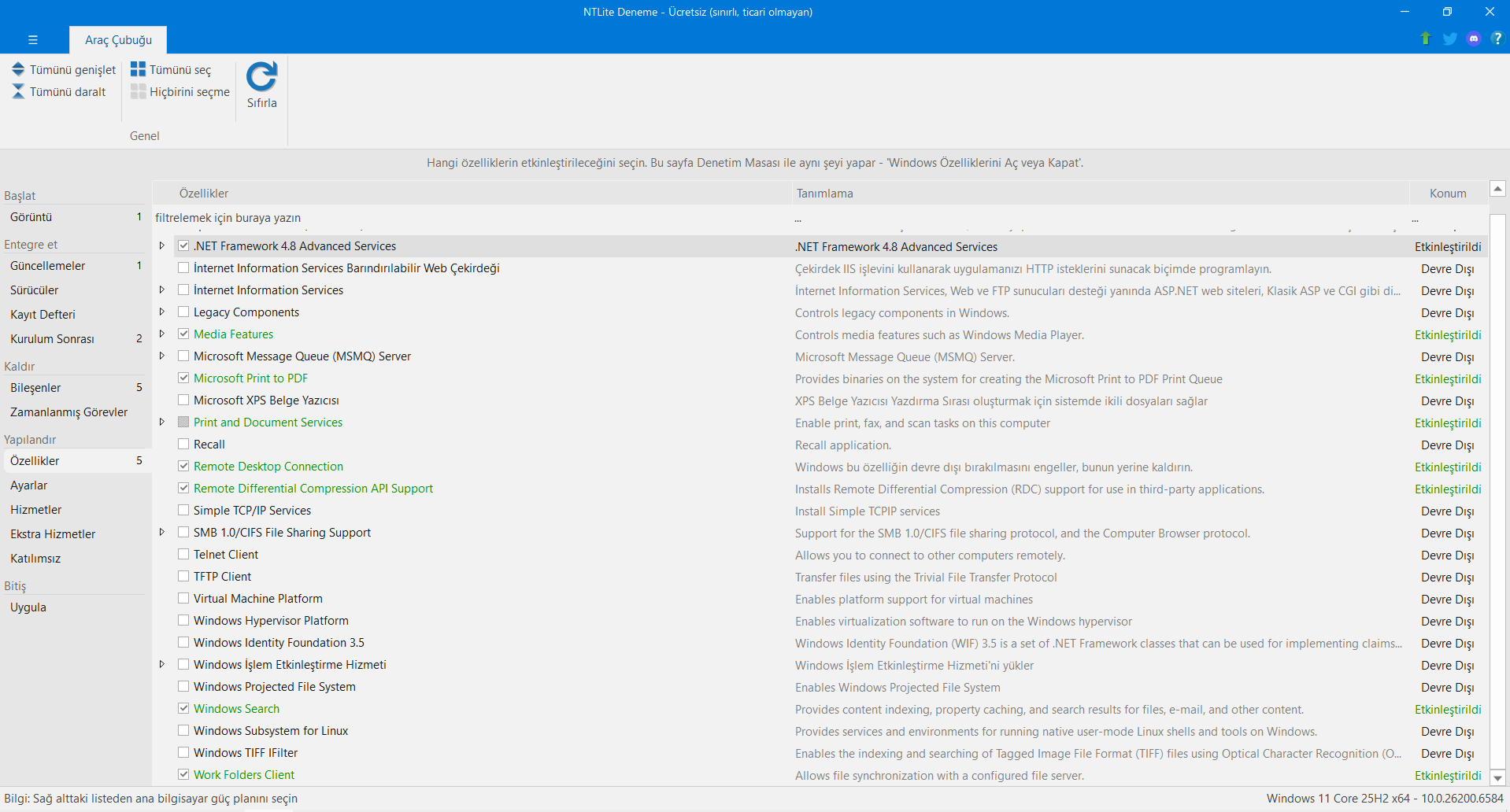The image size is (1510, 812).
Task: Open Katılımsız section
Action: 75,559
